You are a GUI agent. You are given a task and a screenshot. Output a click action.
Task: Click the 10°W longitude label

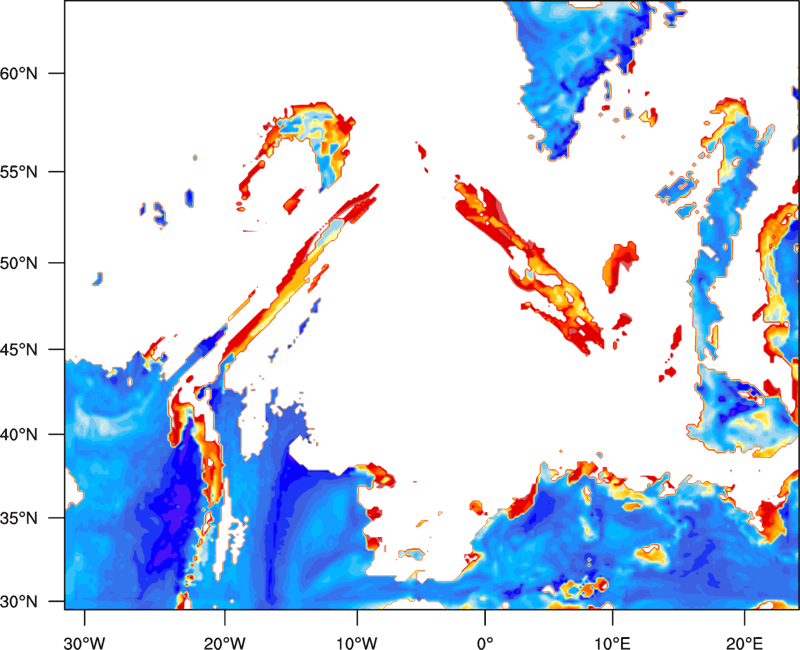coord(357,643)
